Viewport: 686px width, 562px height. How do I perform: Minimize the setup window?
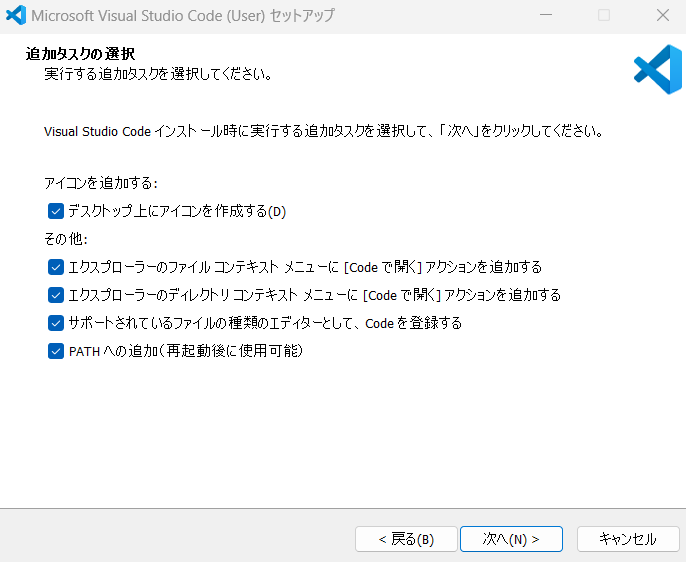click(546, 15)
